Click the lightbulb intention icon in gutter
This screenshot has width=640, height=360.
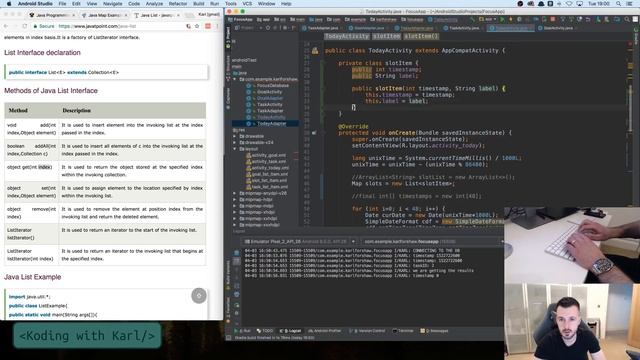coord(315,51)
